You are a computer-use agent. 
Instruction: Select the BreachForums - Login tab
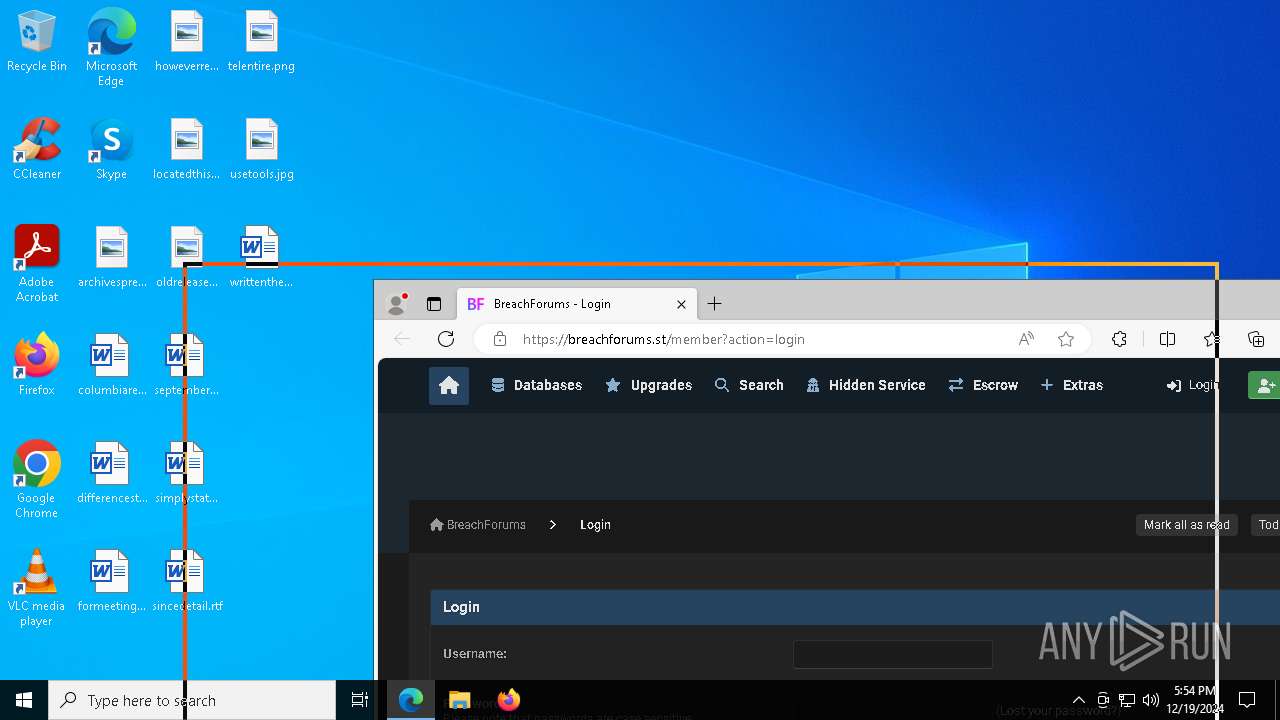click(578, 304)
